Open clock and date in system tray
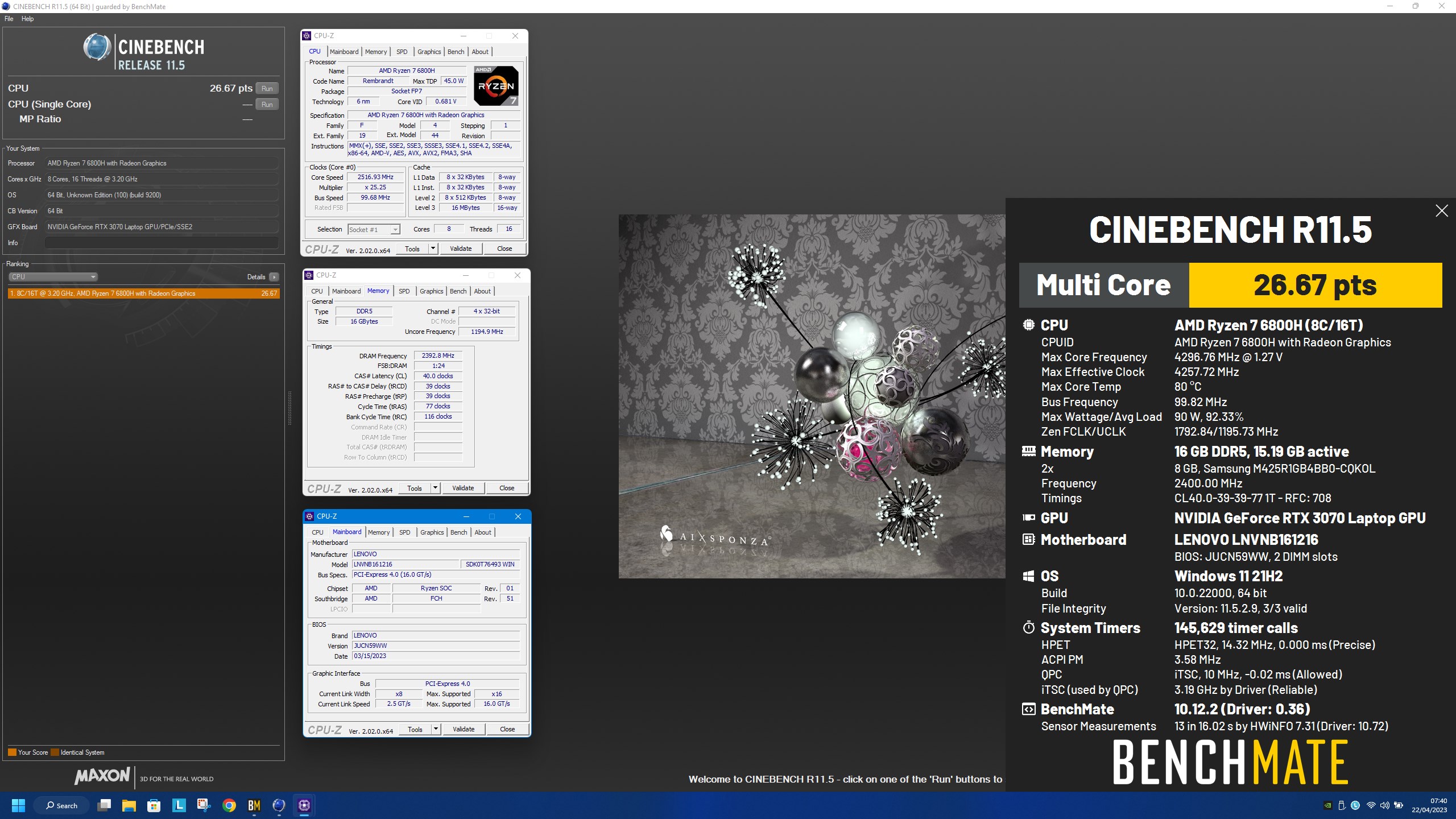 coord(1429,805)
